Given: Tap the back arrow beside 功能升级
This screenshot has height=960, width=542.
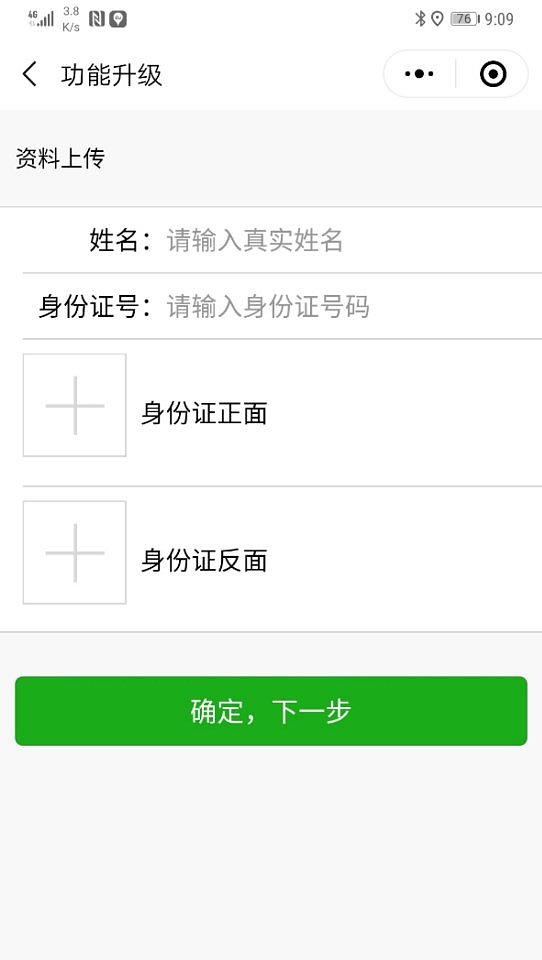Looking at the screenshot, I should [x=29, y=74].
